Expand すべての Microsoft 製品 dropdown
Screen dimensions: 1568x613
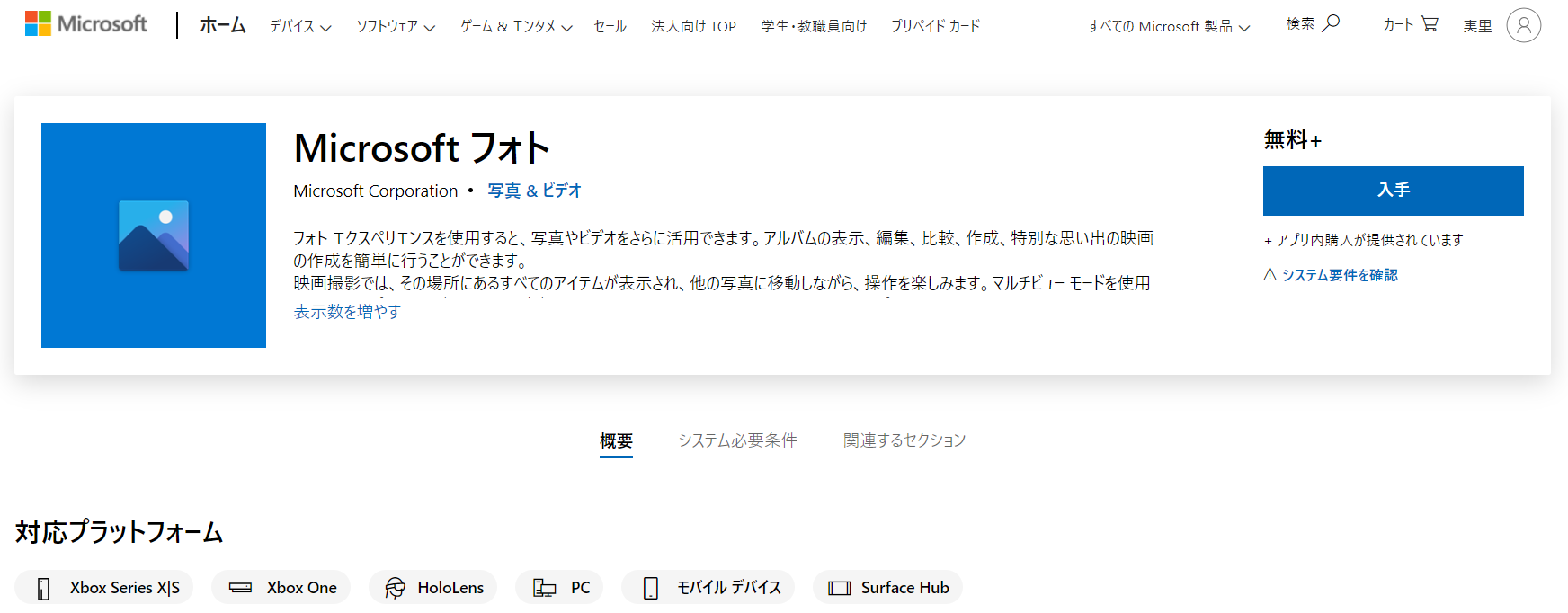point(1169,27)
